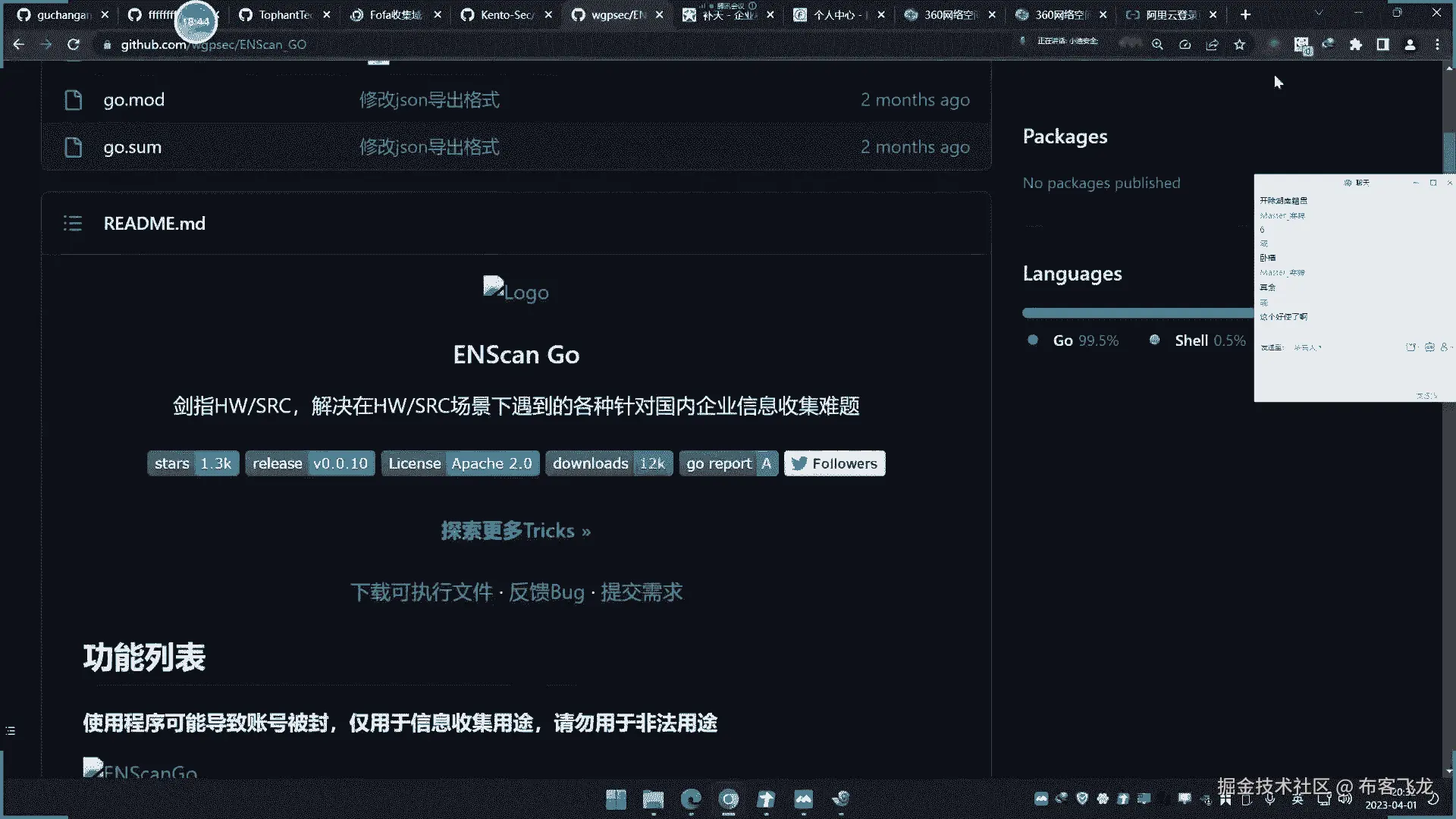Open a new browser tab
Image resolution: width=1456 pixels, height=819 pixels.
1245,14
